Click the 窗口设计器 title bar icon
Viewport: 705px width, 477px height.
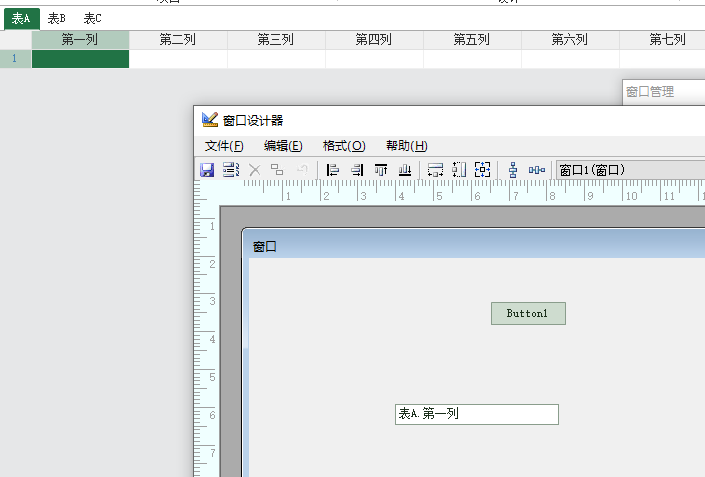(210, 120)
